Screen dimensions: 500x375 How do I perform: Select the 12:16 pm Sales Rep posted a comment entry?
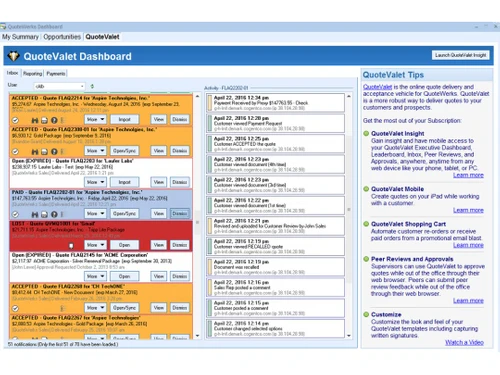276,287
